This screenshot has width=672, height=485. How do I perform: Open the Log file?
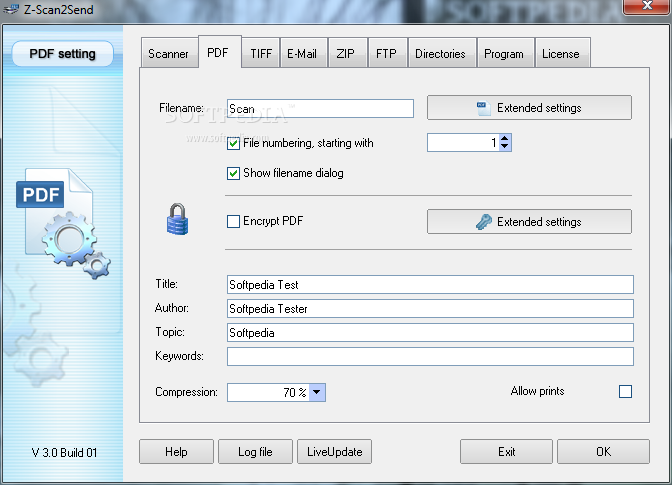[x=255, y=452]
